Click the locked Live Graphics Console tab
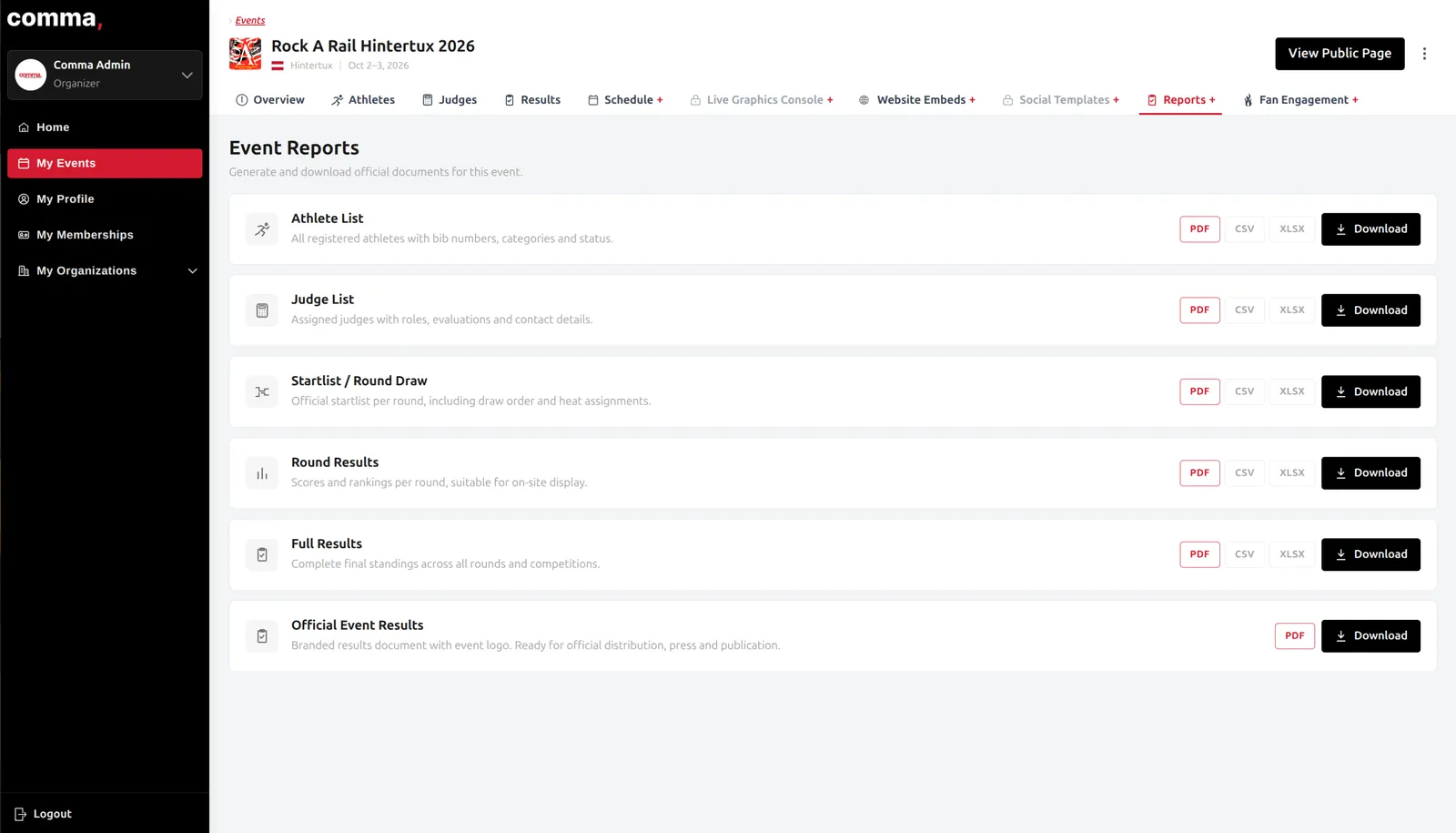The image size is (1456, 833). click(762, 100)
